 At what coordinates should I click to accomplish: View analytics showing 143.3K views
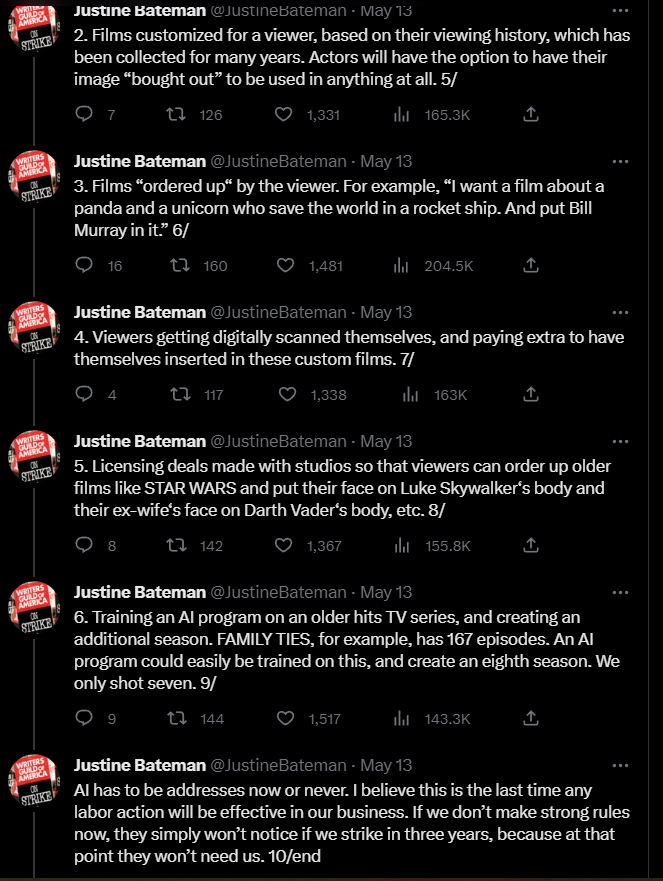click(x=432, y=719)
